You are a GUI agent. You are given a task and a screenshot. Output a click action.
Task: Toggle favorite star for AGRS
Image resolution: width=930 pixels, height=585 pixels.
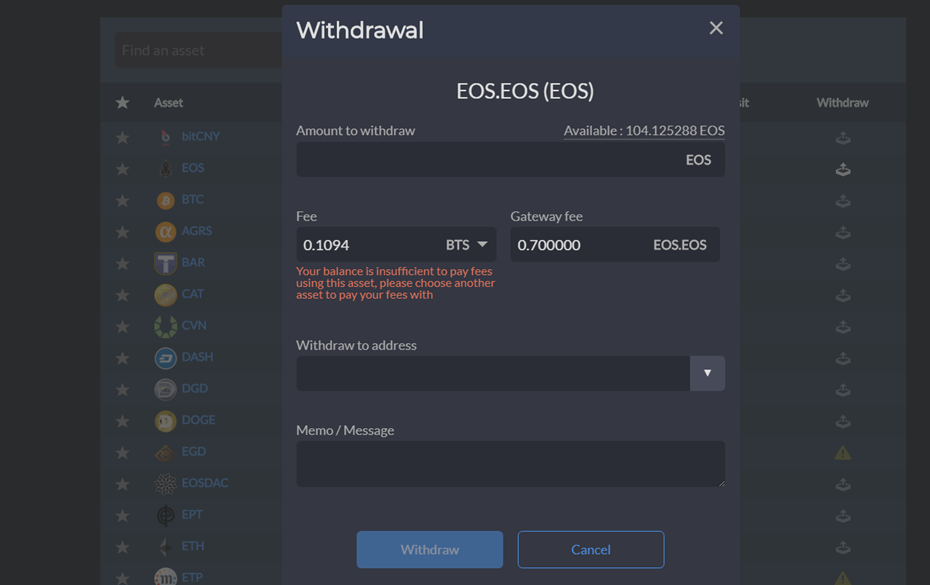[x=122, y=232]
